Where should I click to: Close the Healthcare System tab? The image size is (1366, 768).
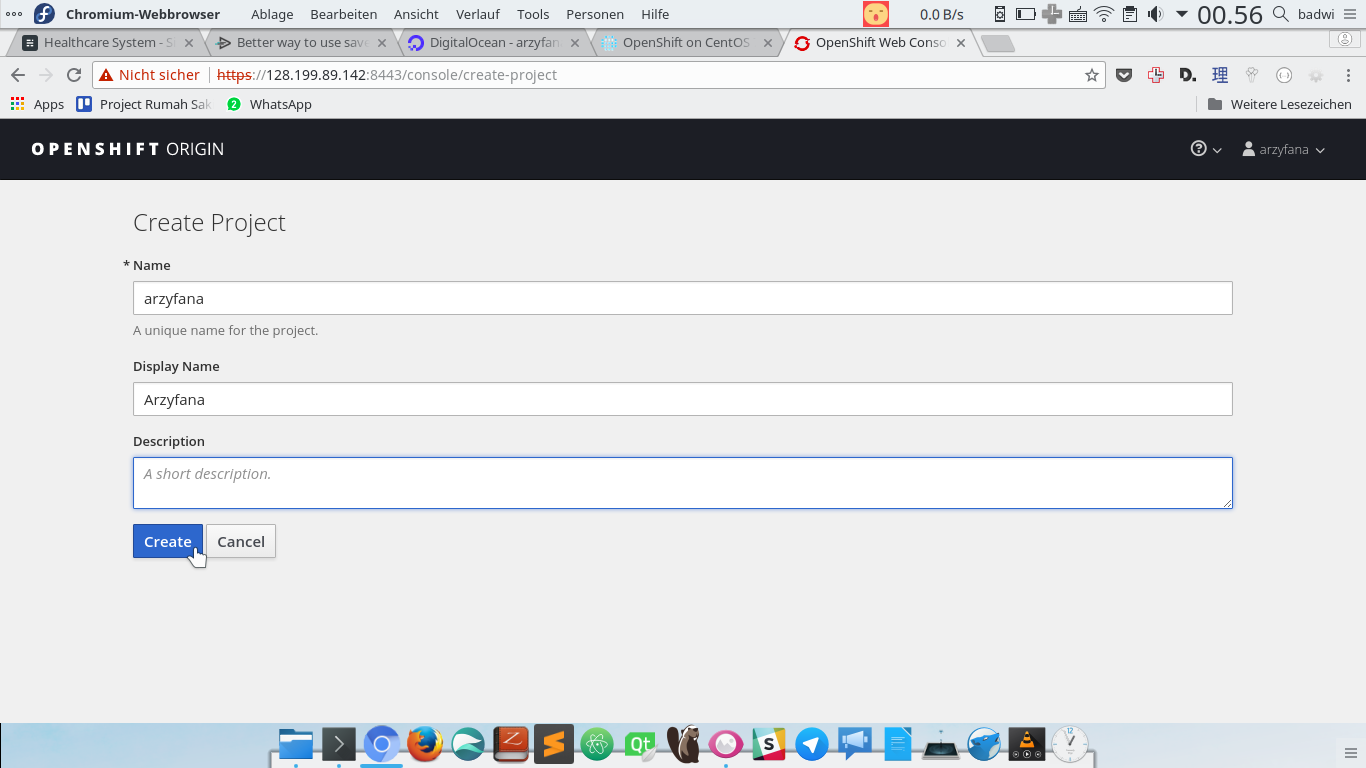[x=189, y=43]
